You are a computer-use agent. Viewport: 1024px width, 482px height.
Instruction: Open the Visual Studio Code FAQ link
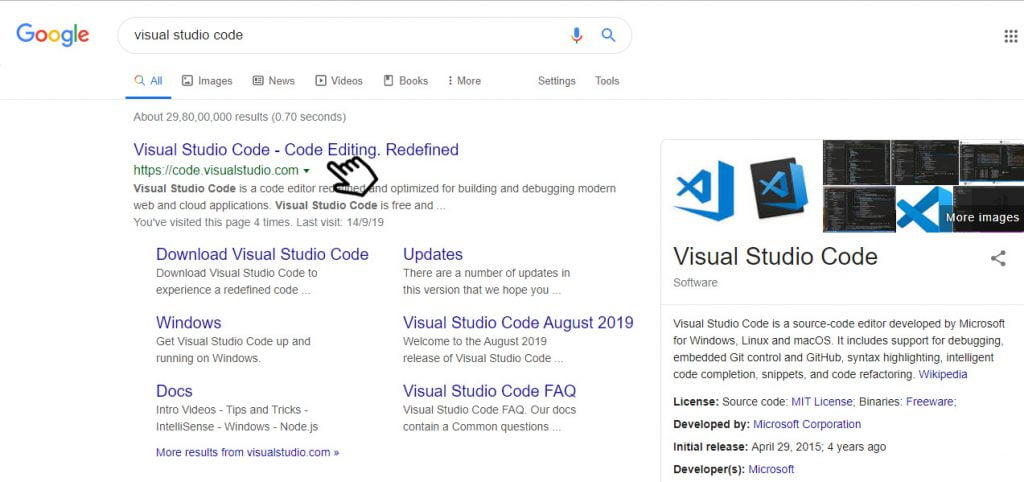point(489,391)
